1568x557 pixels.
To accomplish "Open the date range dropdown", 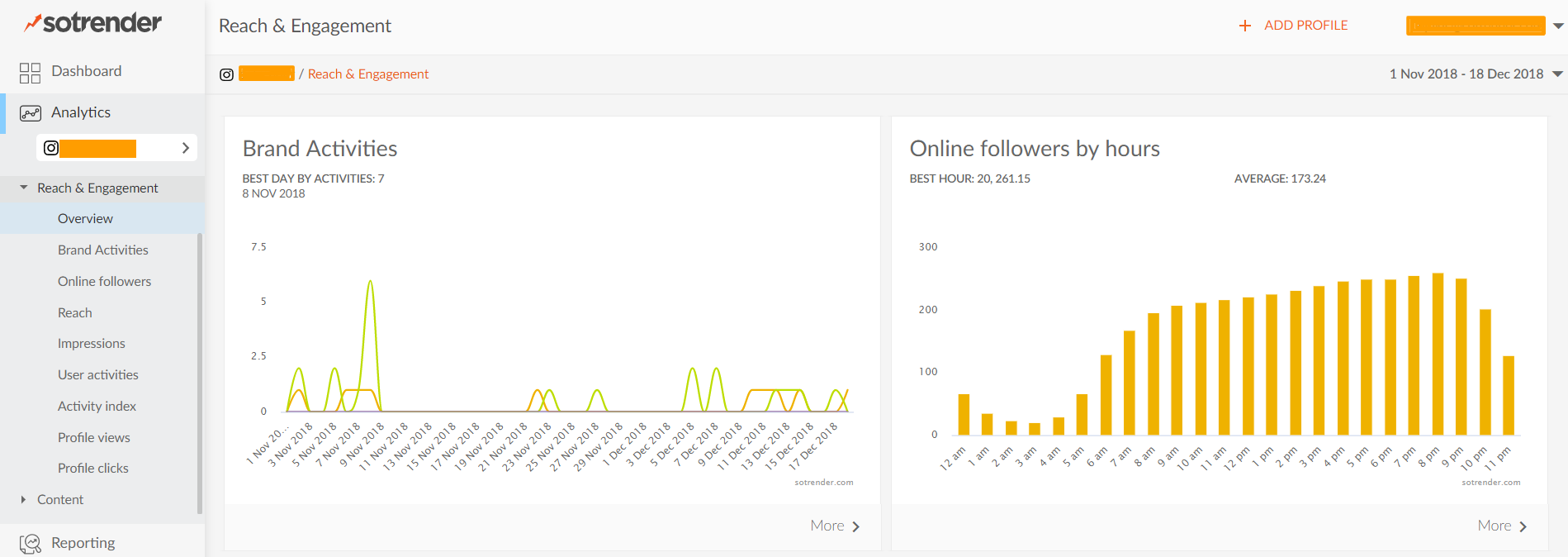I will coord(1557,74).
